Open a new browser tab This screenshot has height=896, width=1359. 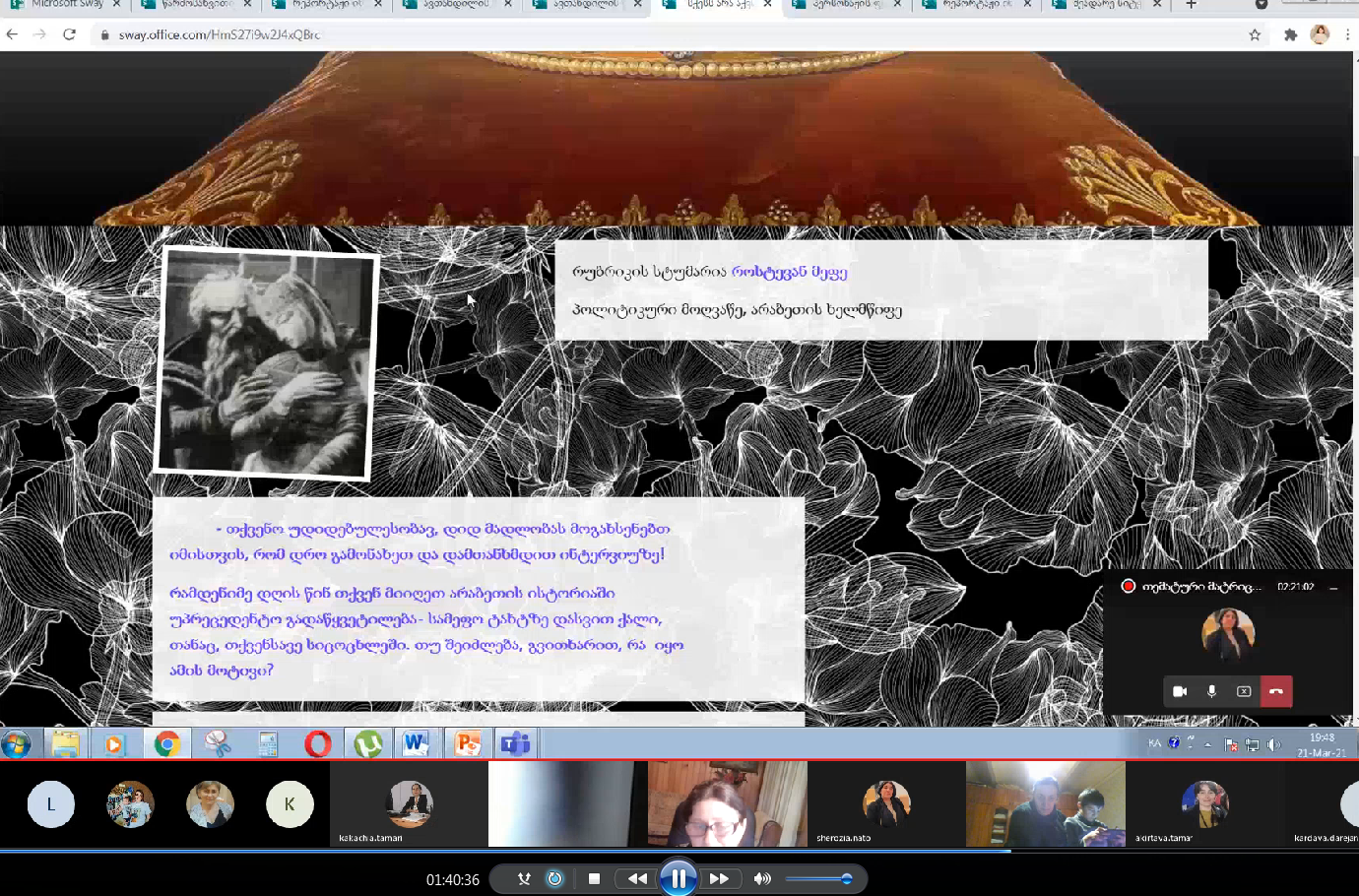[1191, 5]
